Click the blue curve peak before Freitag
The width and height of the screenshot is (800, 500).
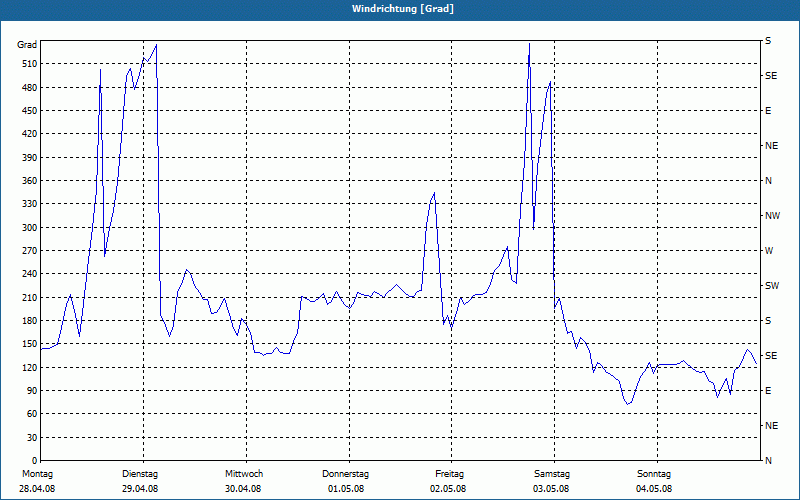434,193
